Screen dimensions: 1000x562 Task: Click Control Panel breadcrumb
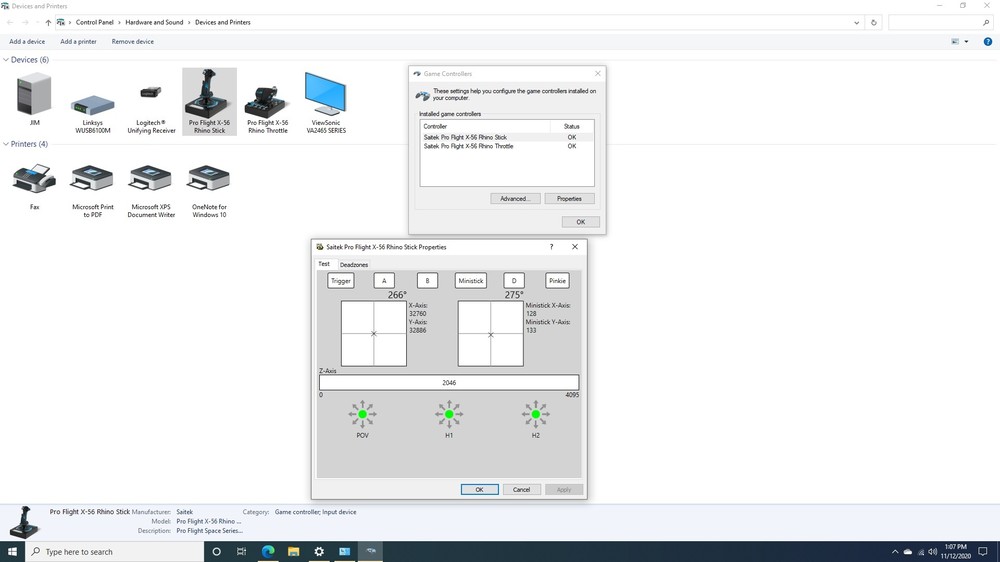(x=94, y=22)
